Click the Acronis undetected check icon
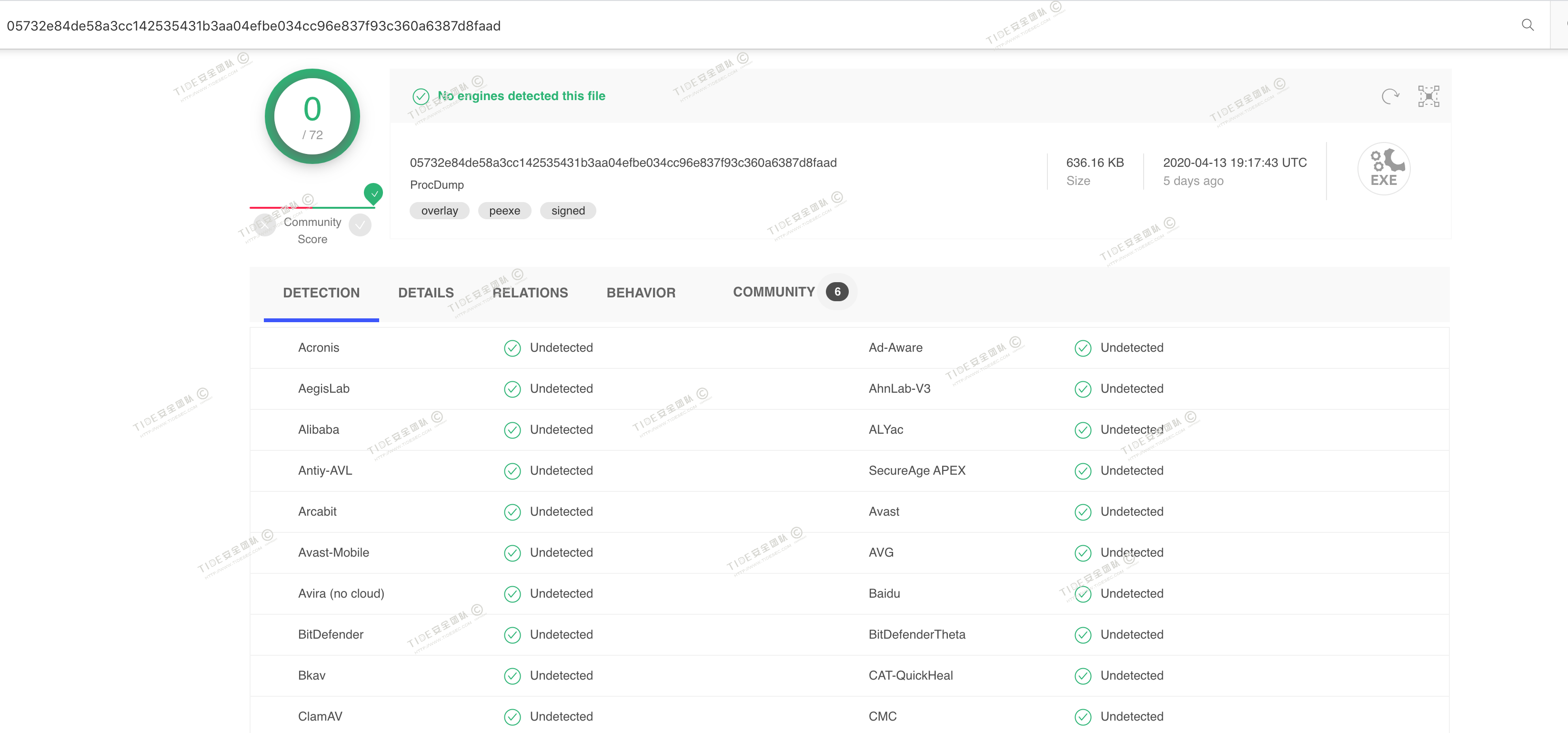 pyautogui.click(x=512, y=348)
